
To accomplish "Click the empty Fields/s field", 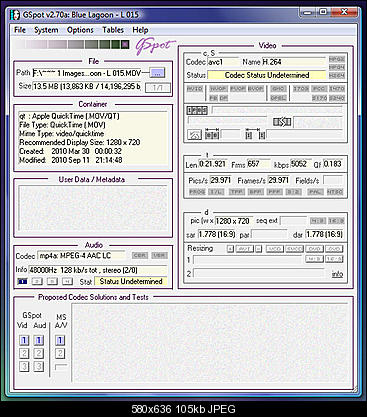I will tap(333, 180).
